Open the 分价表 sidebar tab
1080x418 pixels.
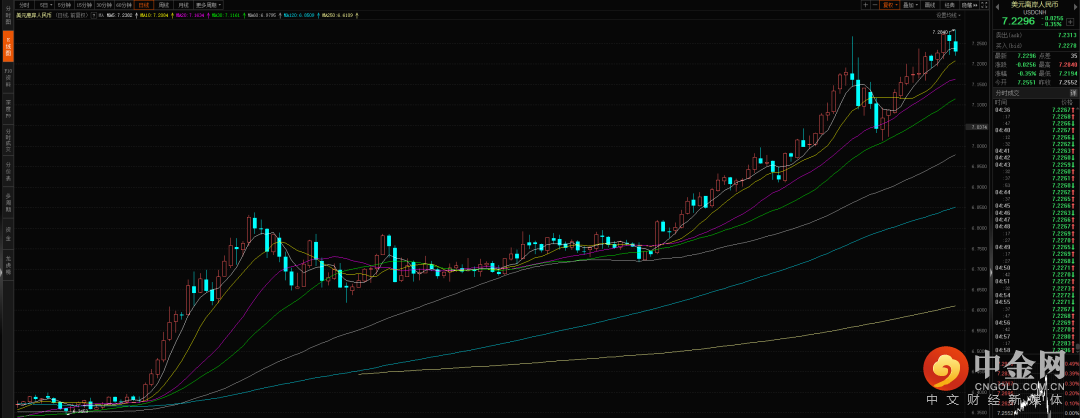click(8, 170)
